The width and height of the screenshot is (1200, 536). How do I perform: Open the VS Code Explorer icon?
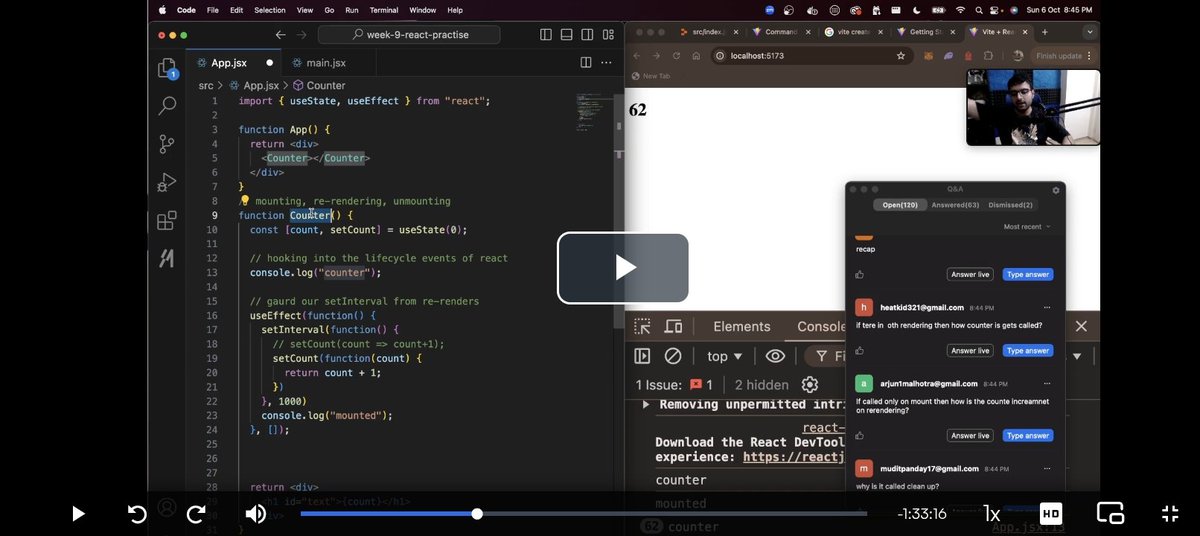point(167,68)
